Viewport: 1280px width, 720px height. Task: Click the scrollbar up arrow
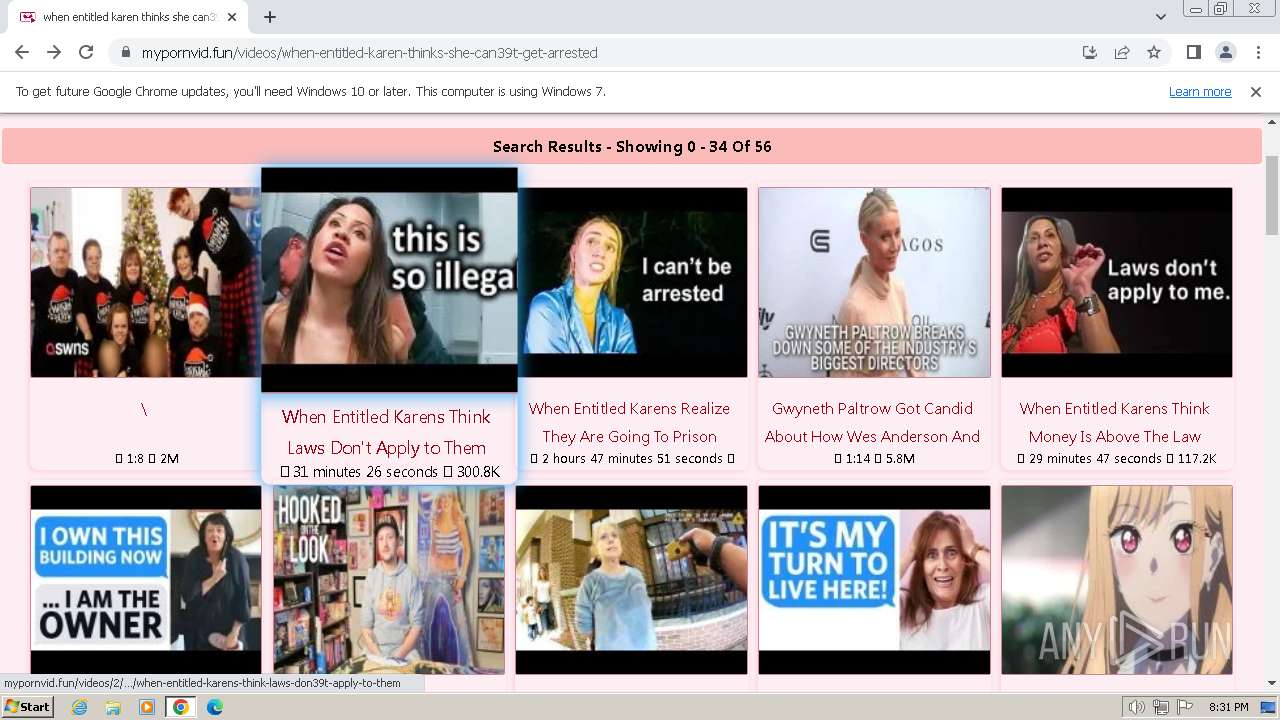1272,121
